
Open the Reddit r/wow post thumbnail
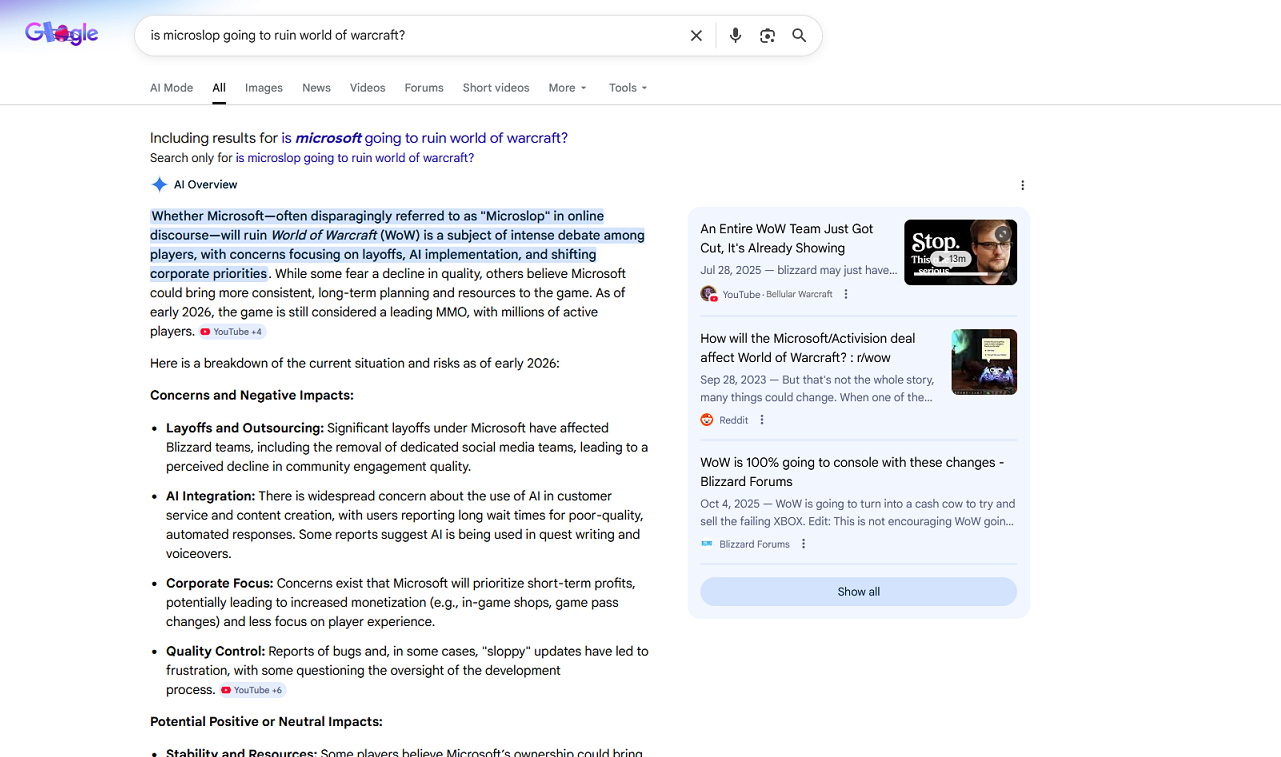984,362
